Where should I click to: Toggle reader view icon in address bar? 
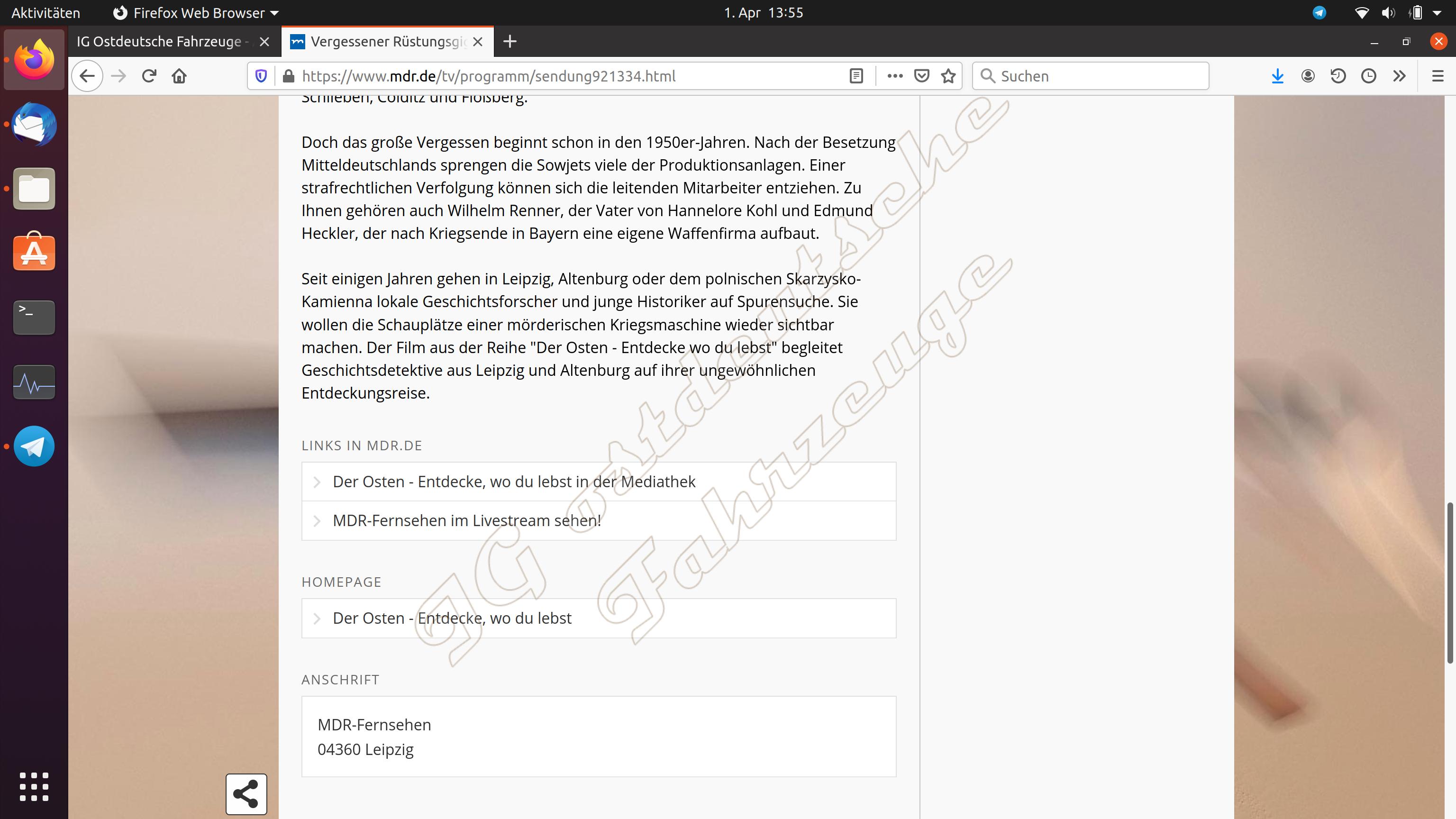click(856, 76)
